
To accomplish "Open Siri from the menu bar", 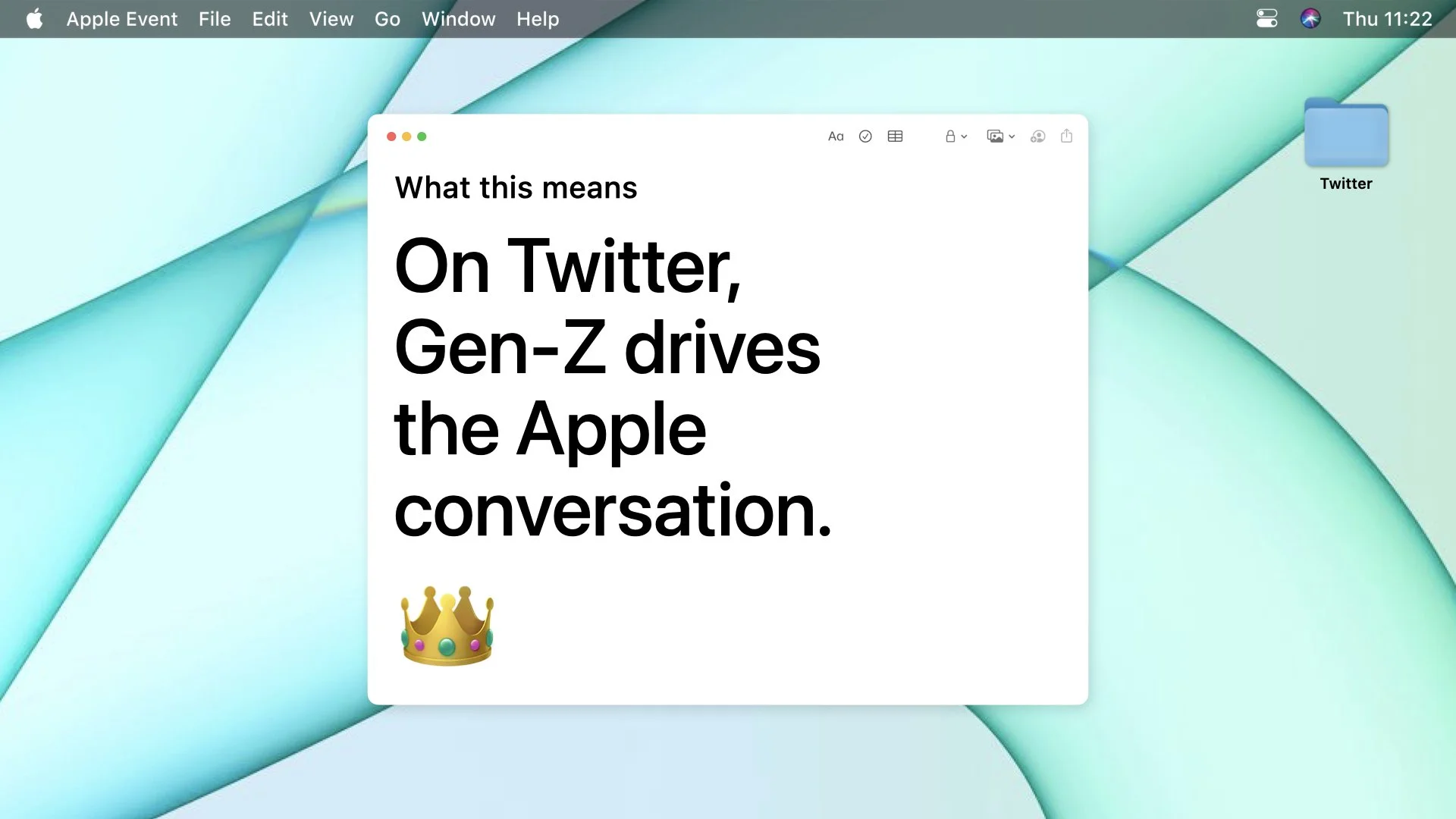I will pyautogui.click(x=1310, y=19).
